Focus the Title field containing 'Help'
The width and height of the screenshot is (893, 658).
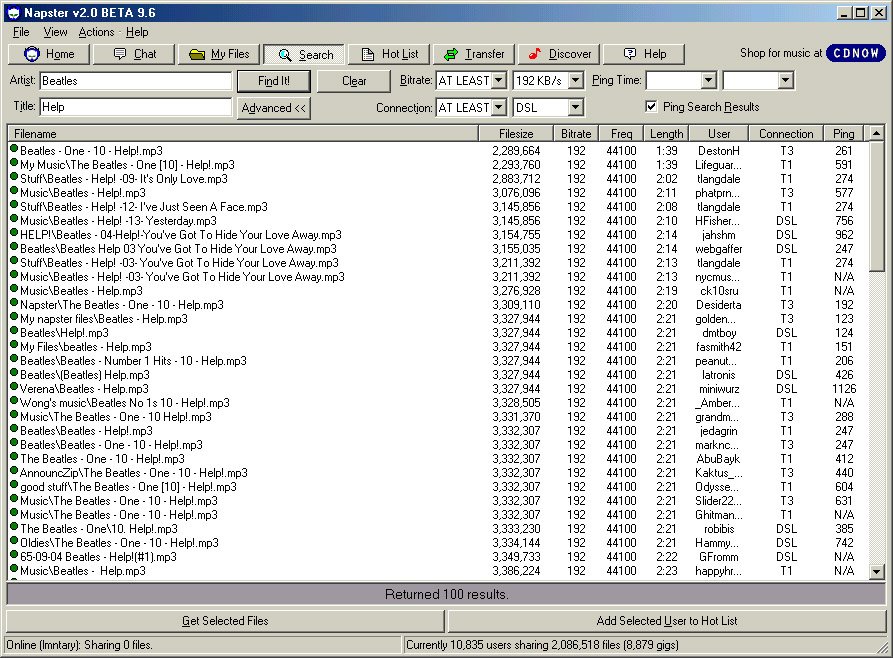[136, 107]
